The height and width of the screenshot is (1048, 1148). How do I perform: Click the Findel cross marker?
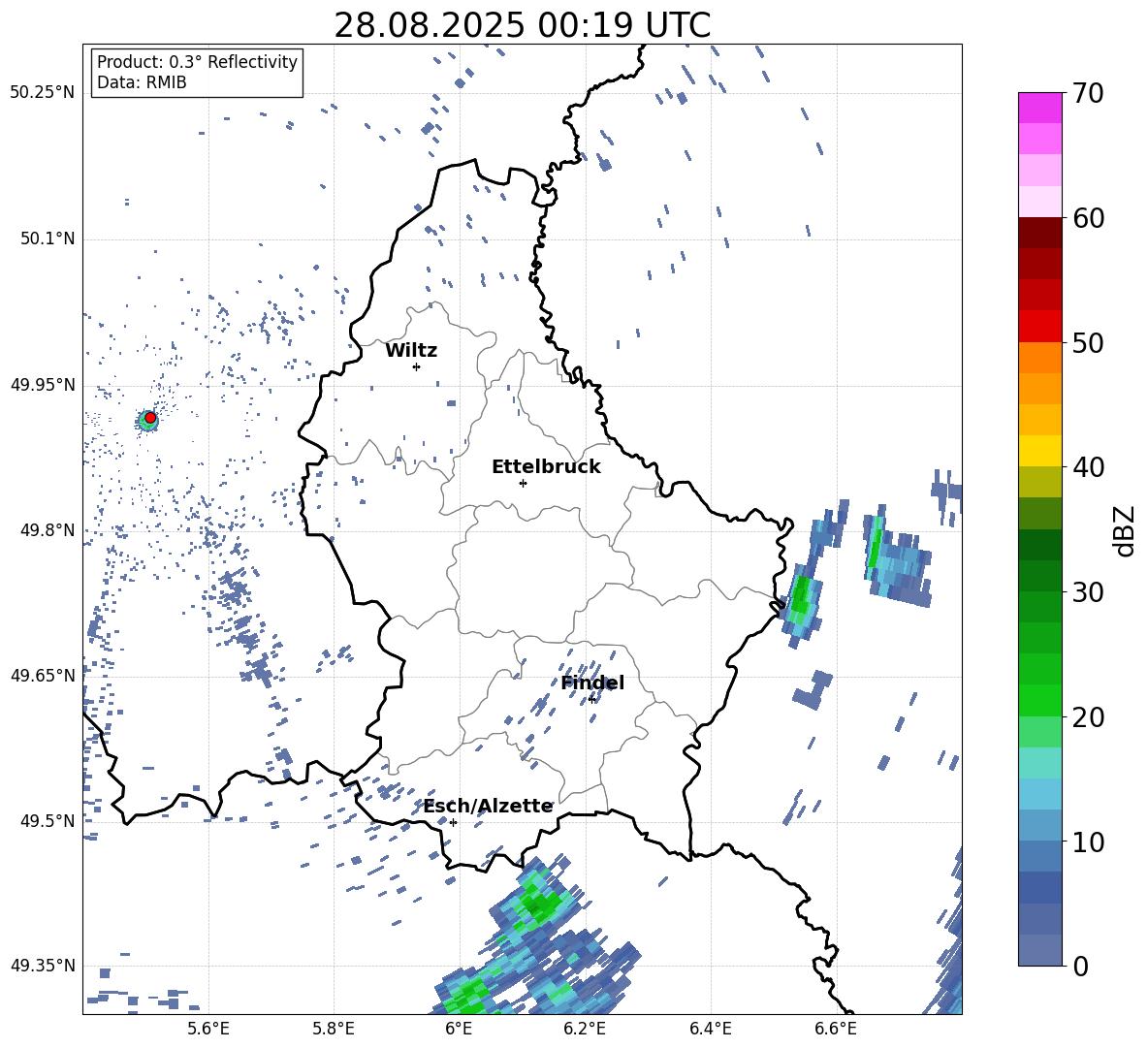pyautogui.click(x=591, y=699)
